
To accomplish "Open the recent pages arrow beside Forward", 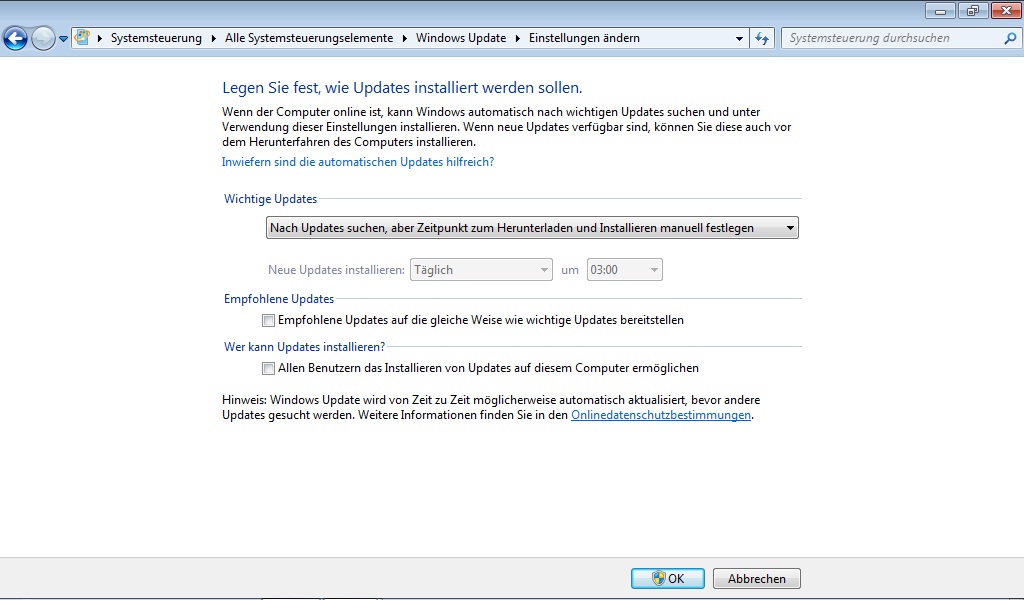I will pyautogui.click(x=63, y=39).
